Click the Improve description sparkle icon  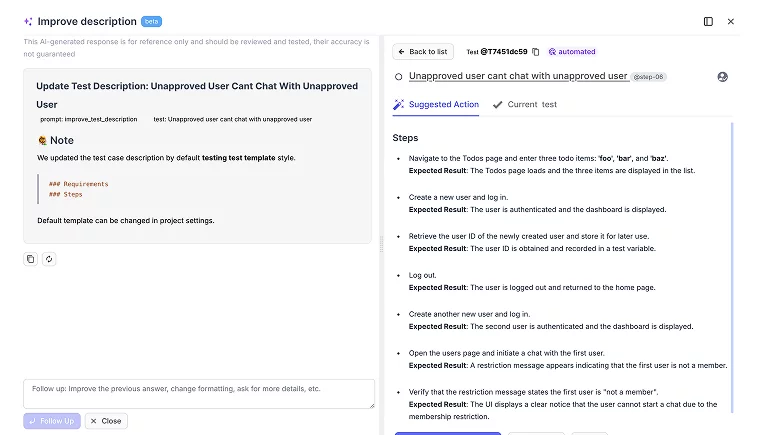(x=28, y=21)
